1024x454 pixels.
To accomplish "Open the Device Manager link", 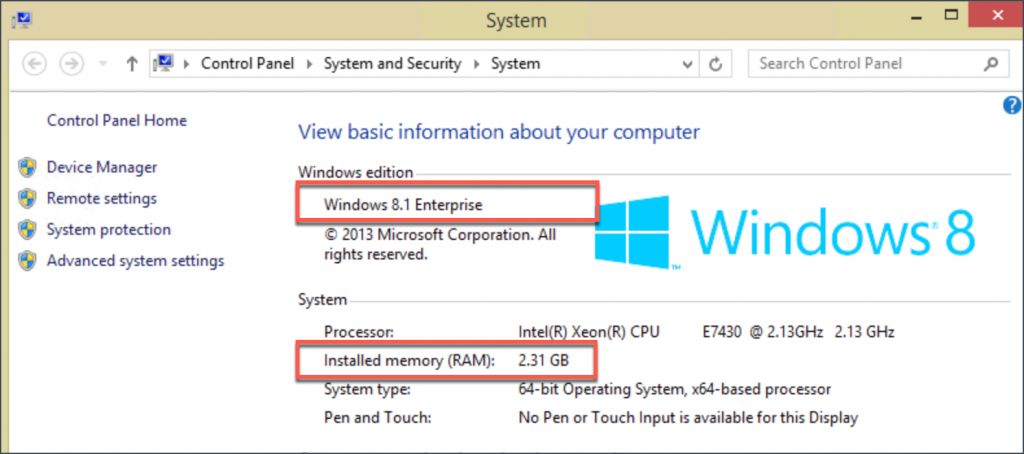I will tap(102, 168).
